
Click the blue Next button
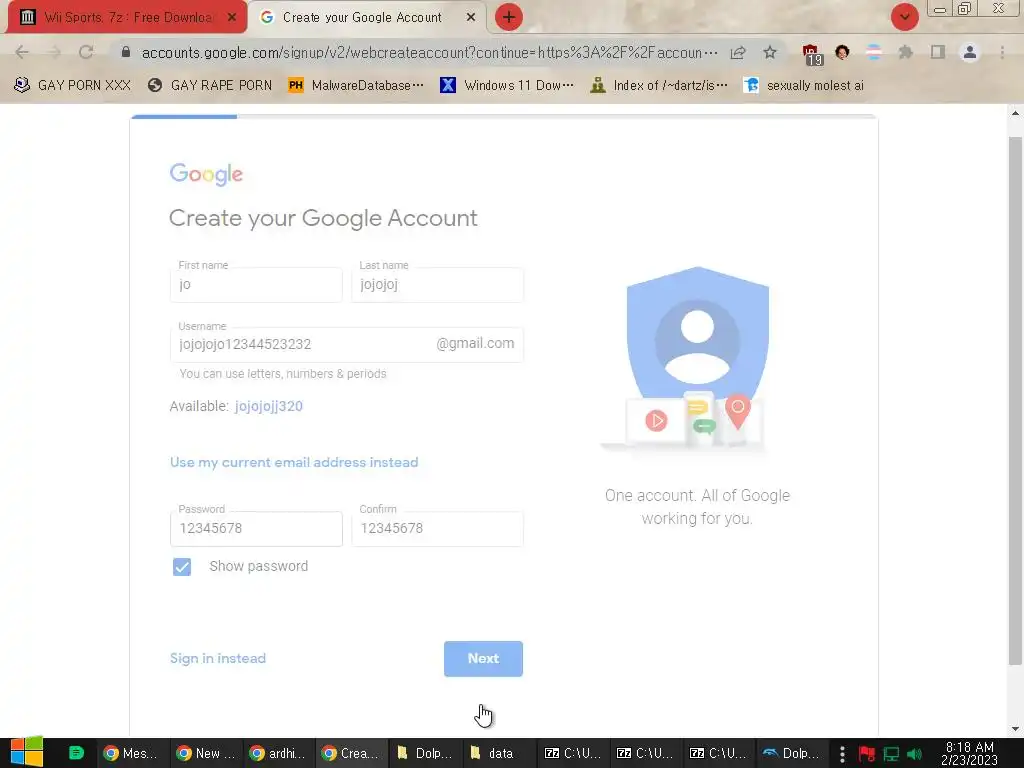pos(483,658)
